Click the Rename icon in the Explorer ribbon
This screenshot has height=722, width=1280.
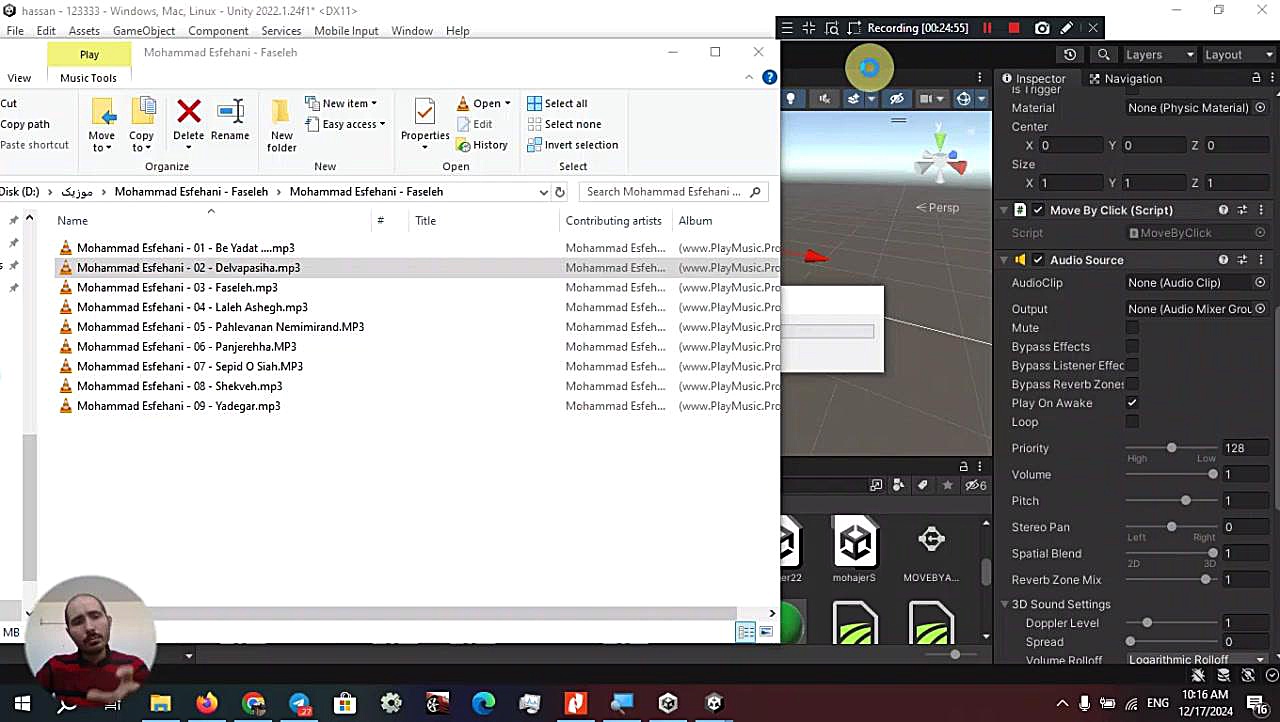pos(230,111)
